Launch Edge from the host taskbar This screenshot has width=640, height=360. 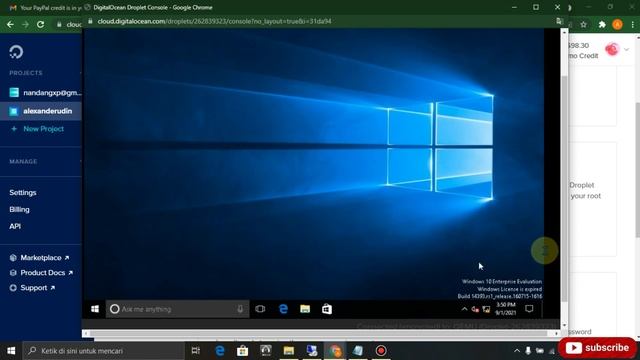[220, 351]
